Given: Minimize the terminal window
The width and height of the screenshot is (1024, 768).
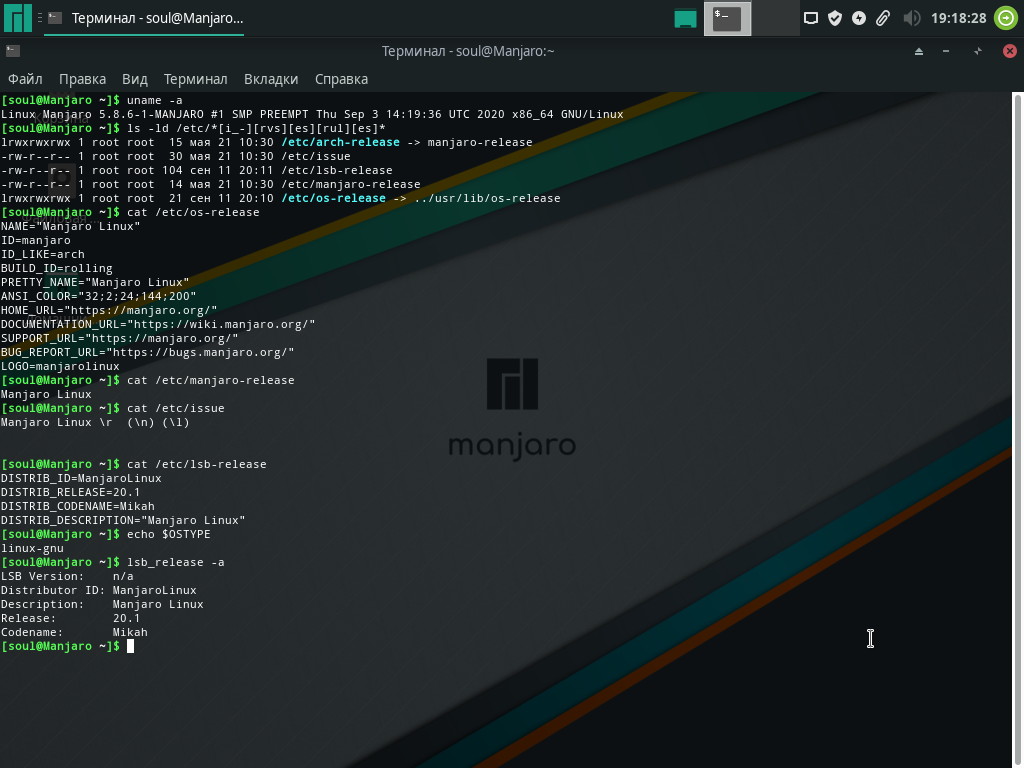Looking at the screenshot, I should tap(946, 52).
